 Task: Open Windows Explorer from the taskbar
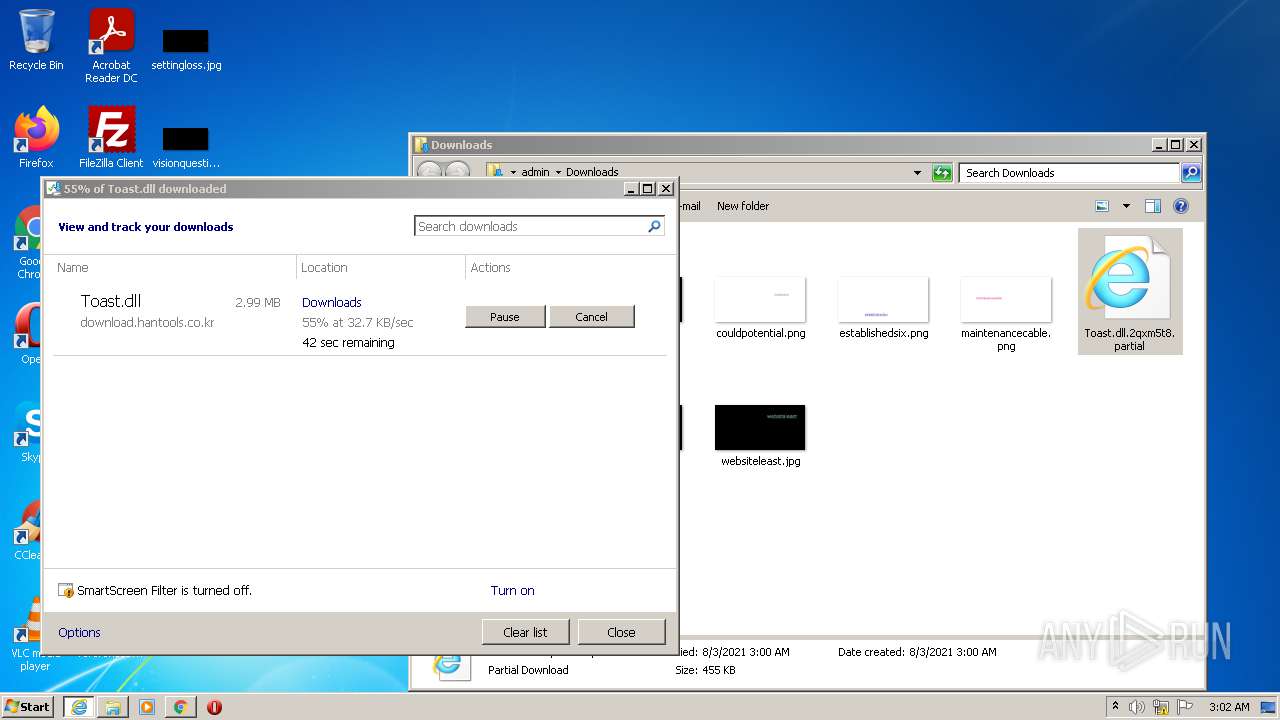coord(113,707)
